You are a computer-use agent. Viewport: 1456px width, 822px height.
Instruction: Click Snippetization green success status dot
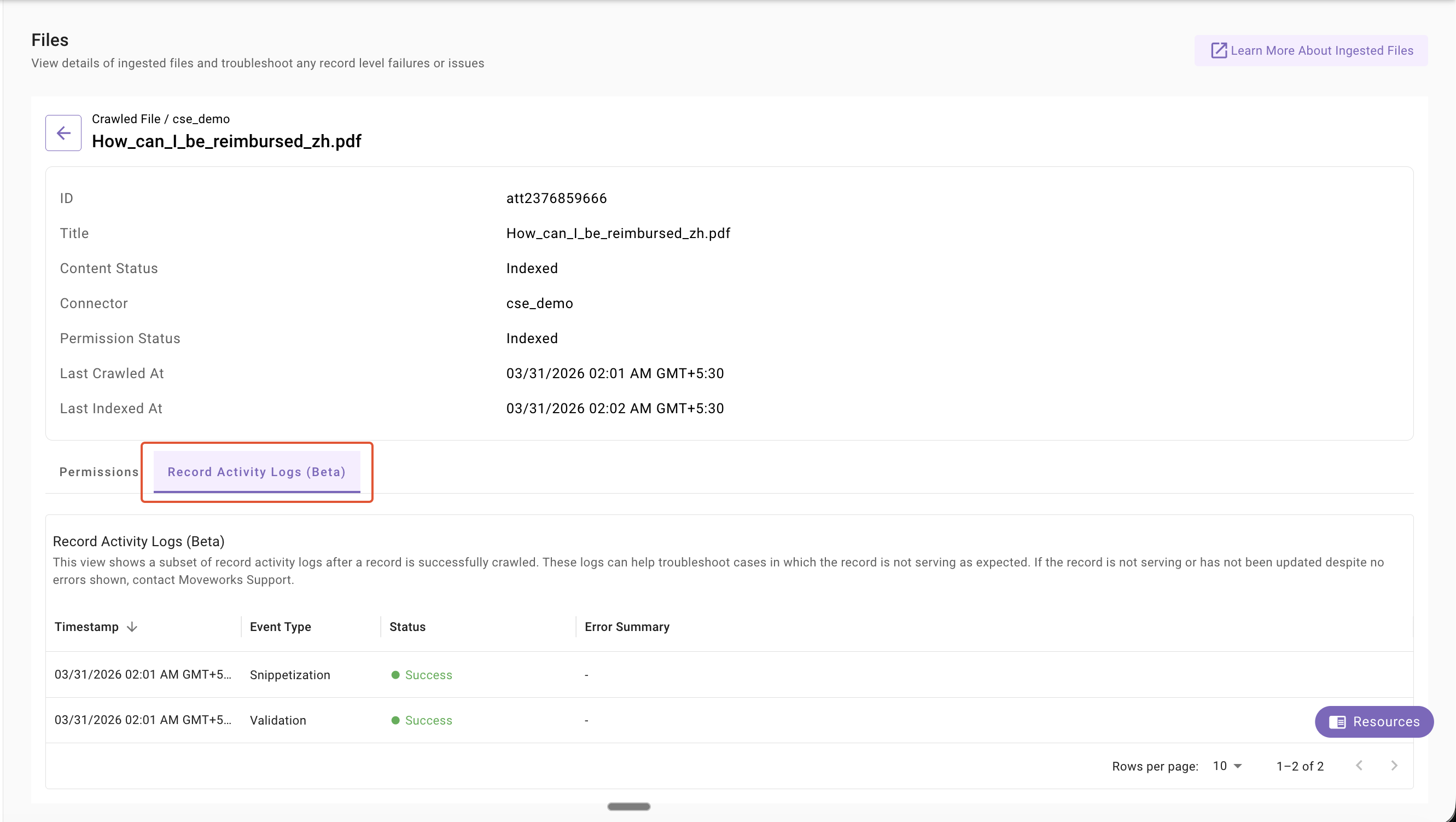coord(395,675)
